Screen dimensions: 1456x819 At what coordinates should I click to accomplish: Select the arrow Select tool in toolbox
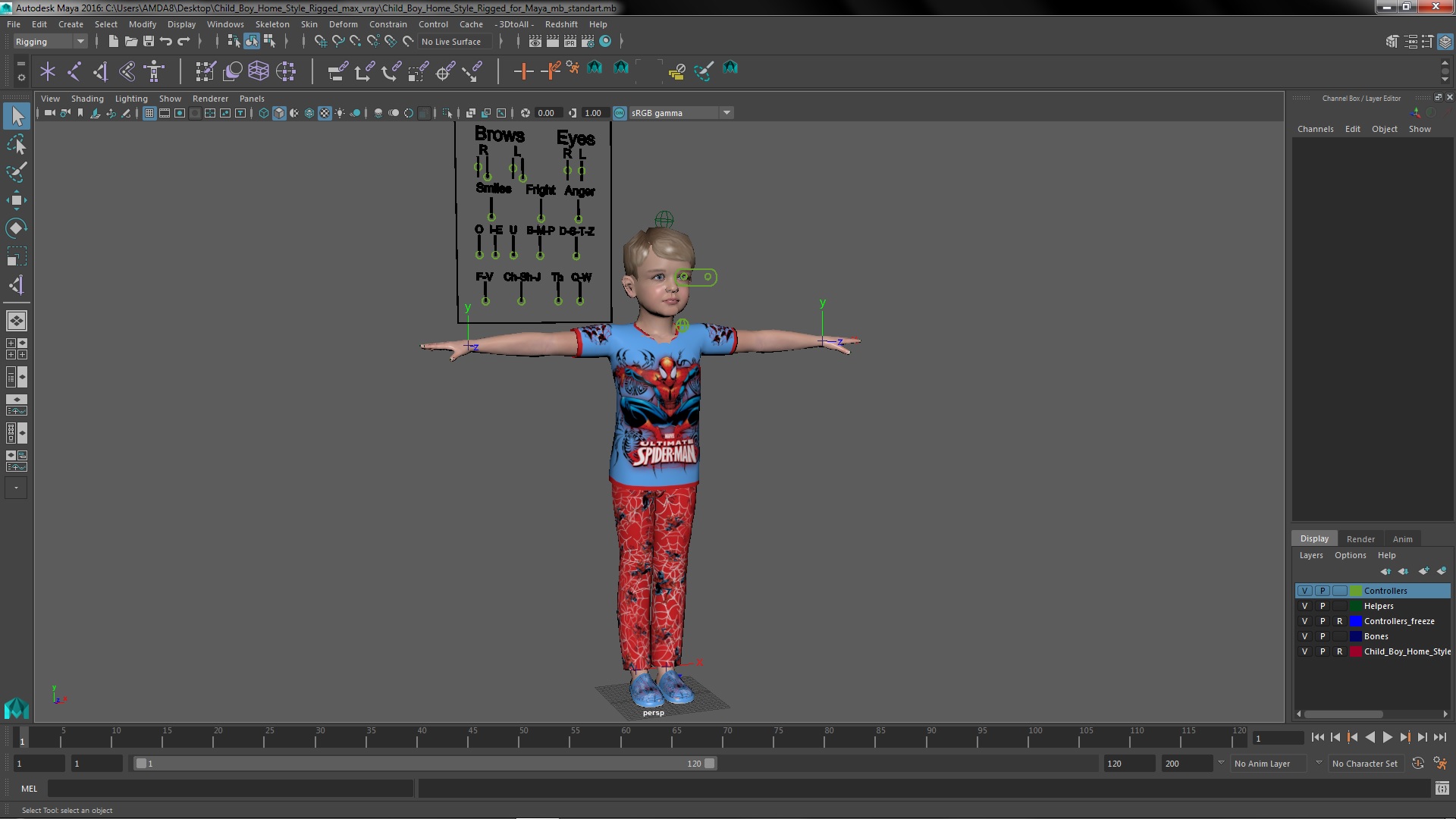coord(17,116)
